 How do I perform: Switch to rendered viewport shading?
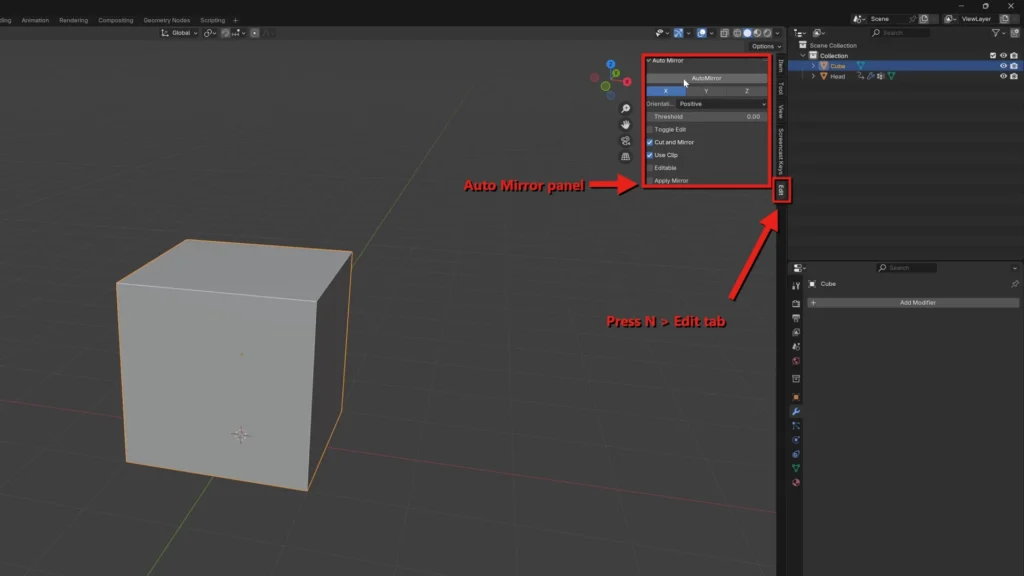coord(767,33)
